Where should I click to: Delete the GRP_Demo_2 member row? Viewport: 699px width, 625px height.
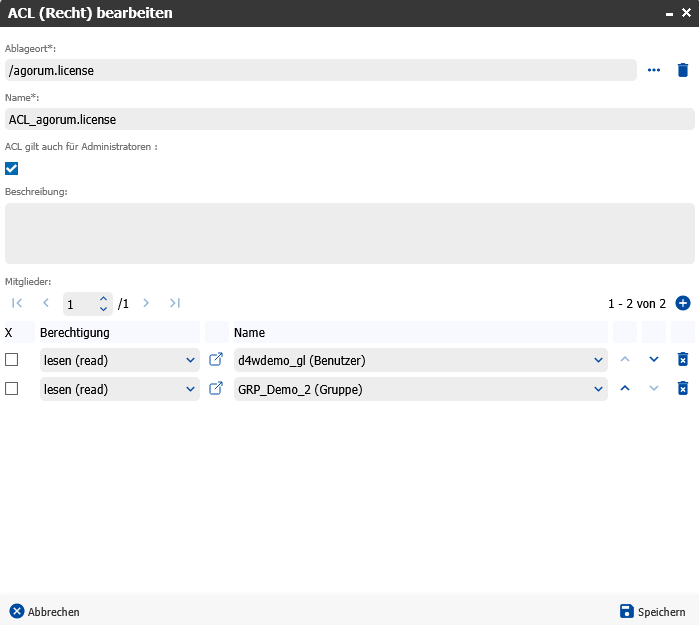pyautogui.click(x=683, y=389)
